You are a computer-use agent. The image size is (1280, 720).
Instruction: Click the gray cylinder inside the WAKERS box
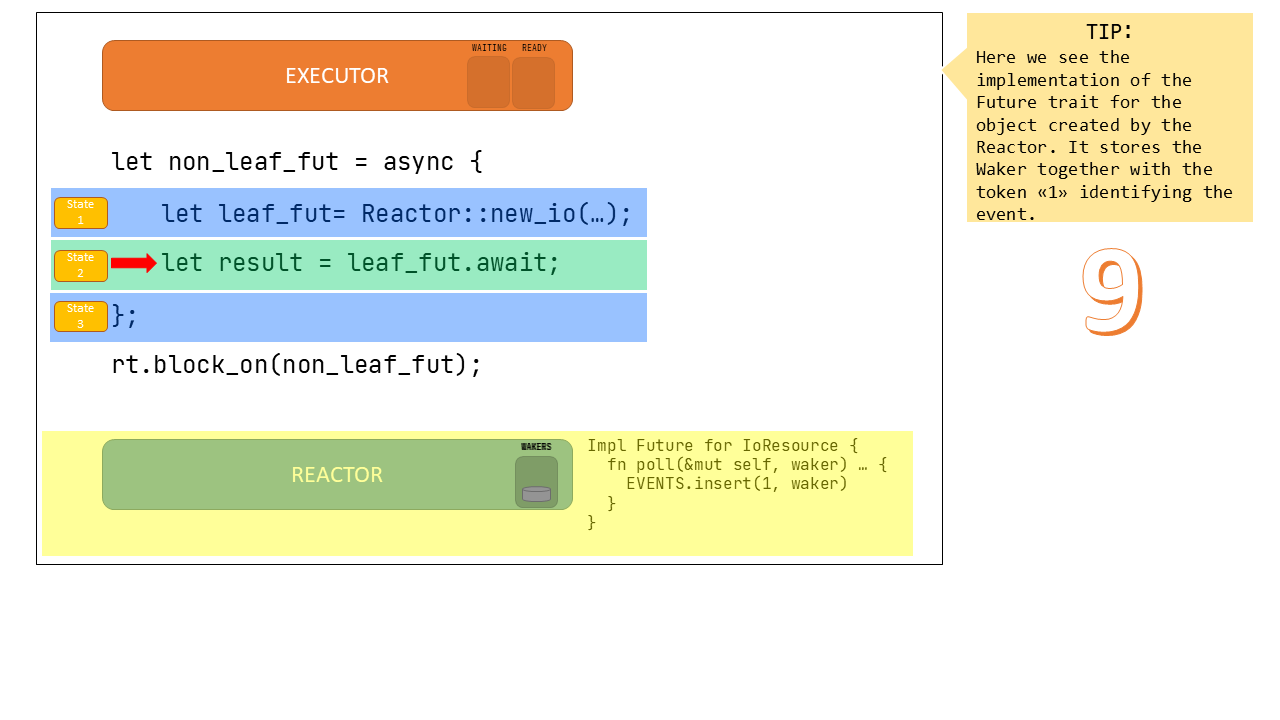coord(536,493)
